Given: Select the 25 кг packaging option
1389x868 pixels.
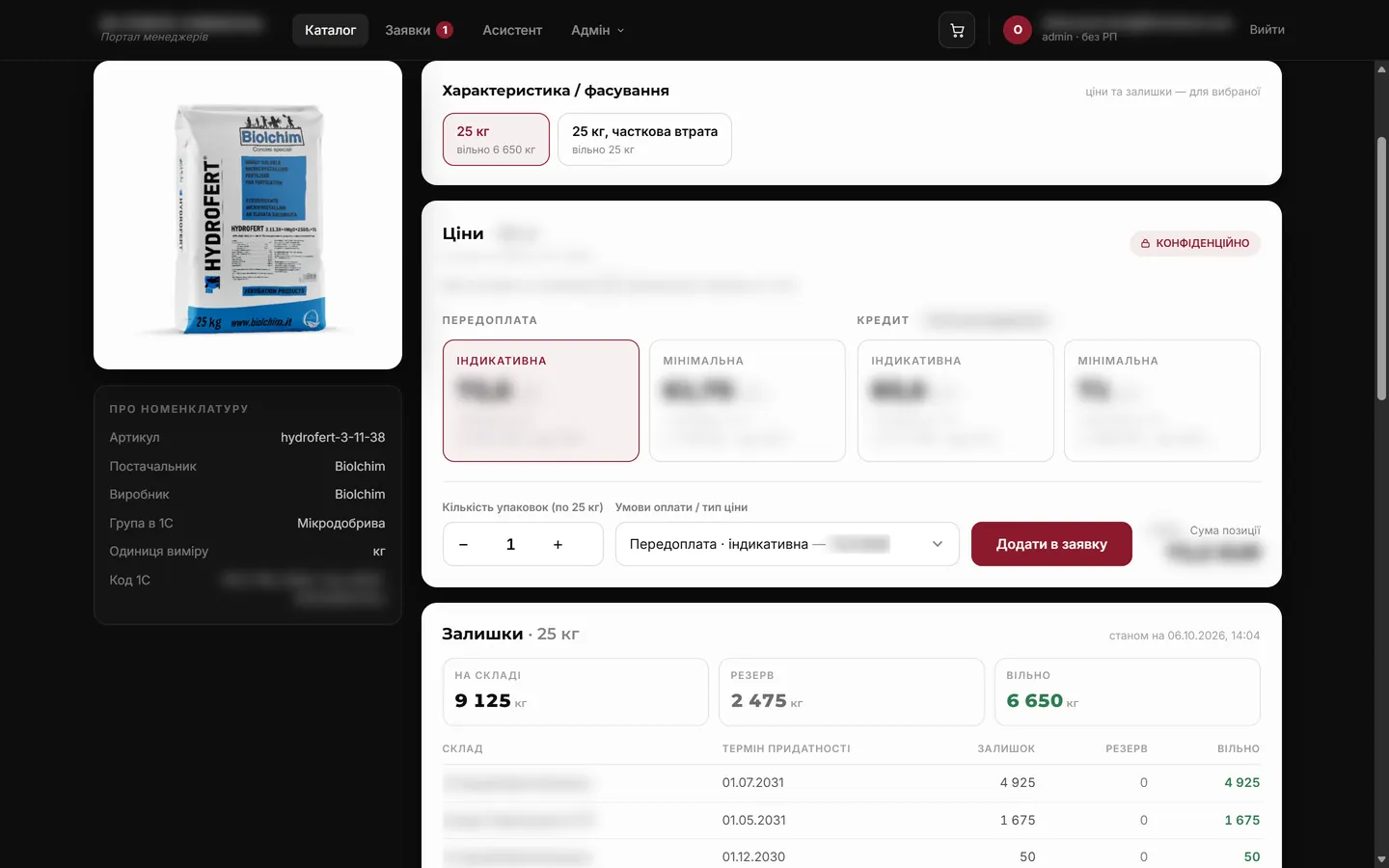Looking at the screenshot, I should coord(496,139).
